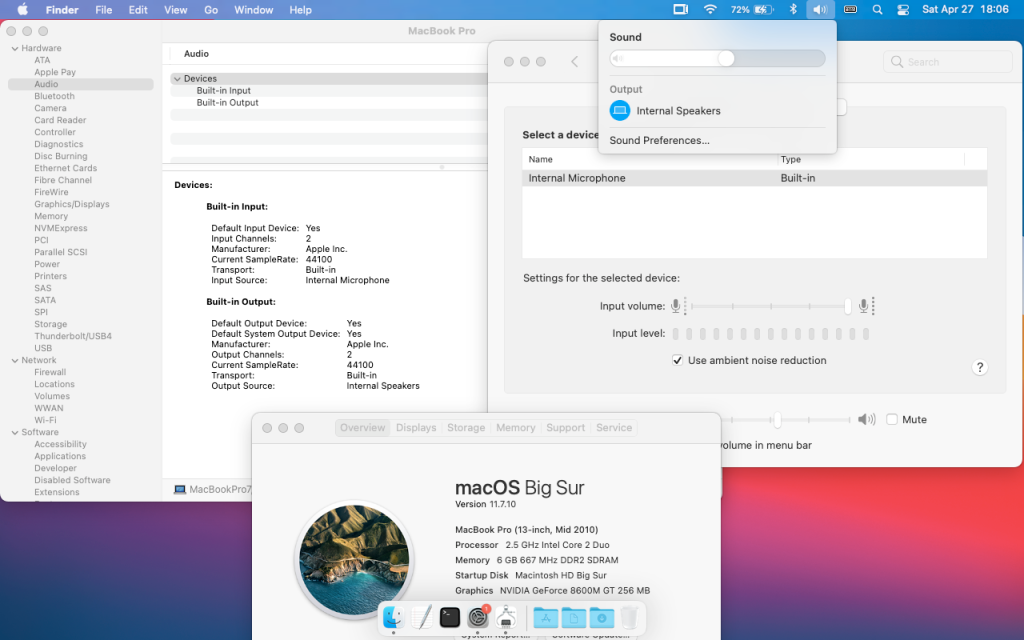This screenshot has height=640, width=1024.
Task: Click the Wi-Fi icon in menu bar
Action: [710, 10]
